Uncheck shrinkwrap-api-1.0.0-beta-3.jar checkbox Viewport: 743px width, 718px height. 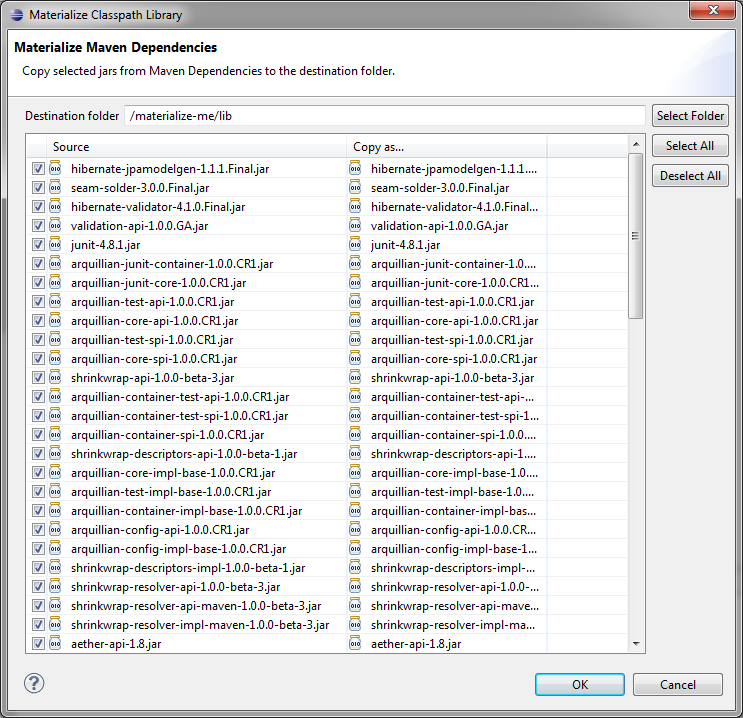(x=38, y=378)
